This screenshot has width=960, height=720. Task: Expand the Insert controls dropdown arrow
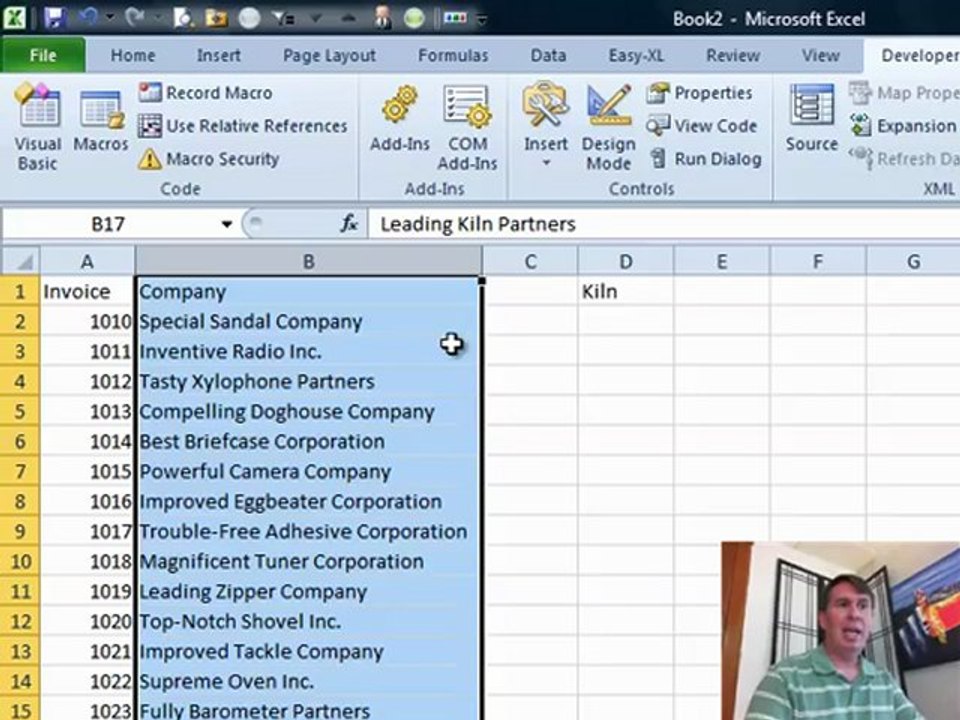pos(546,162)
